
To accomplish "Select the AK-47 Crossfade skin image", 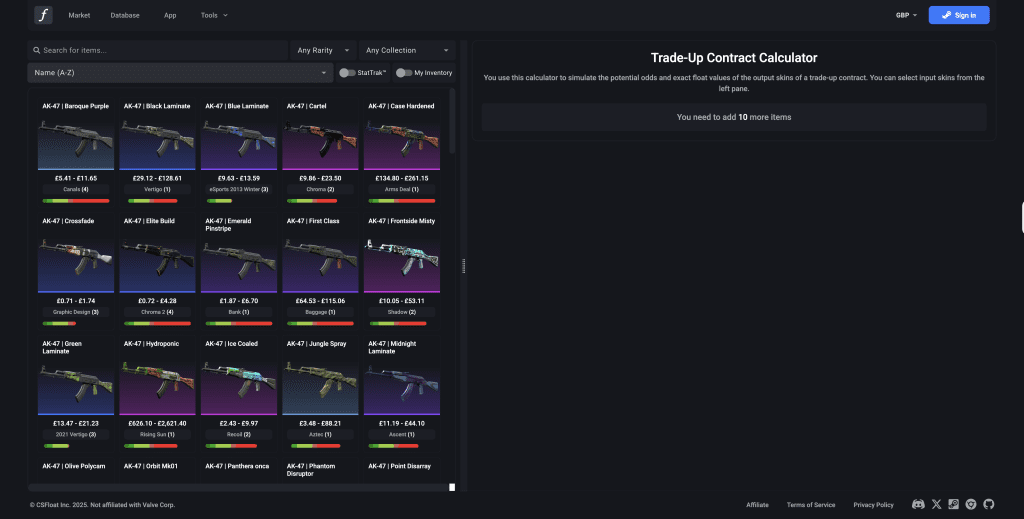I will point(76,264).
